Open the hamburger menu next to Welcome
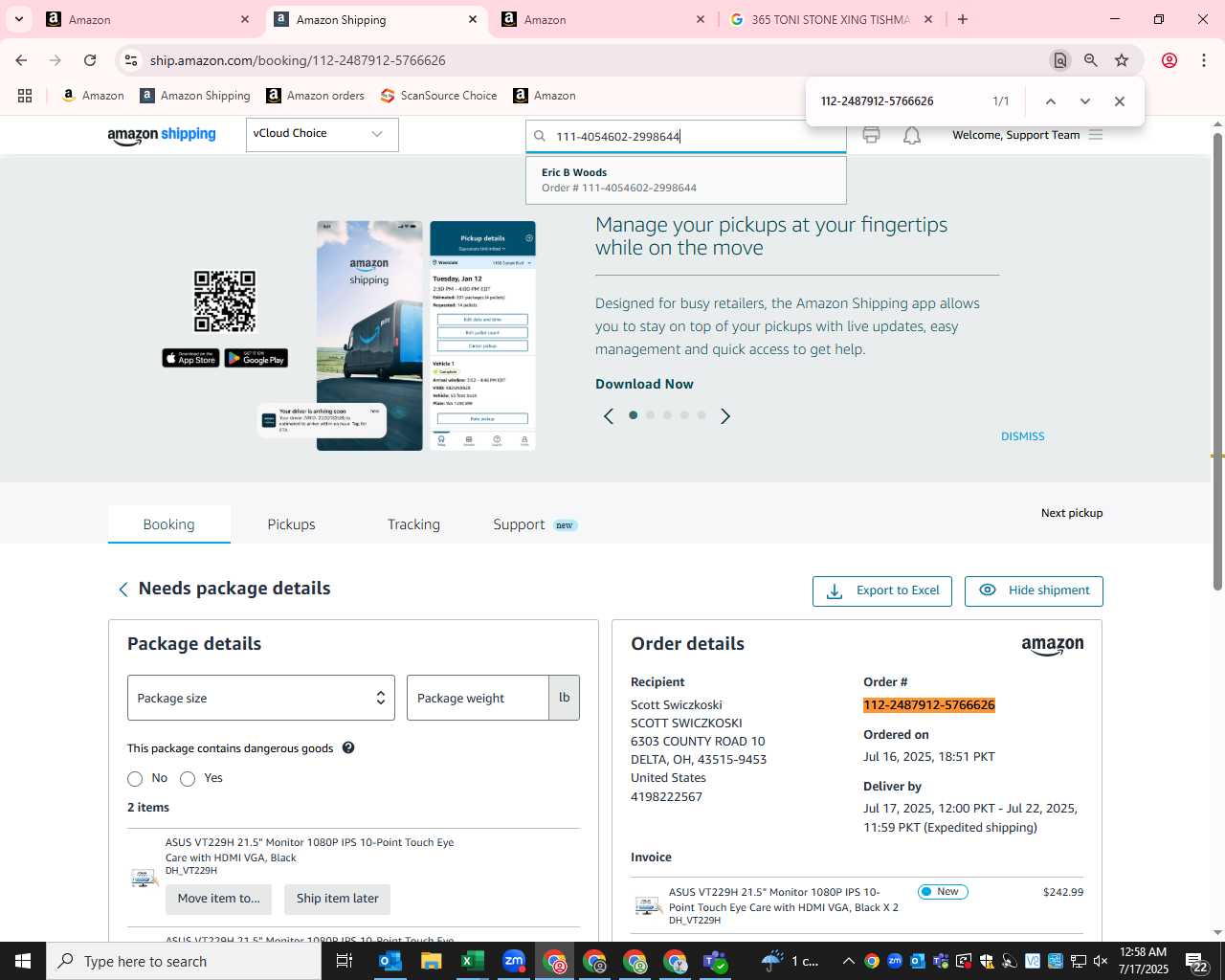This screenshot has width=1225, height=980. tap(1096, 135)
